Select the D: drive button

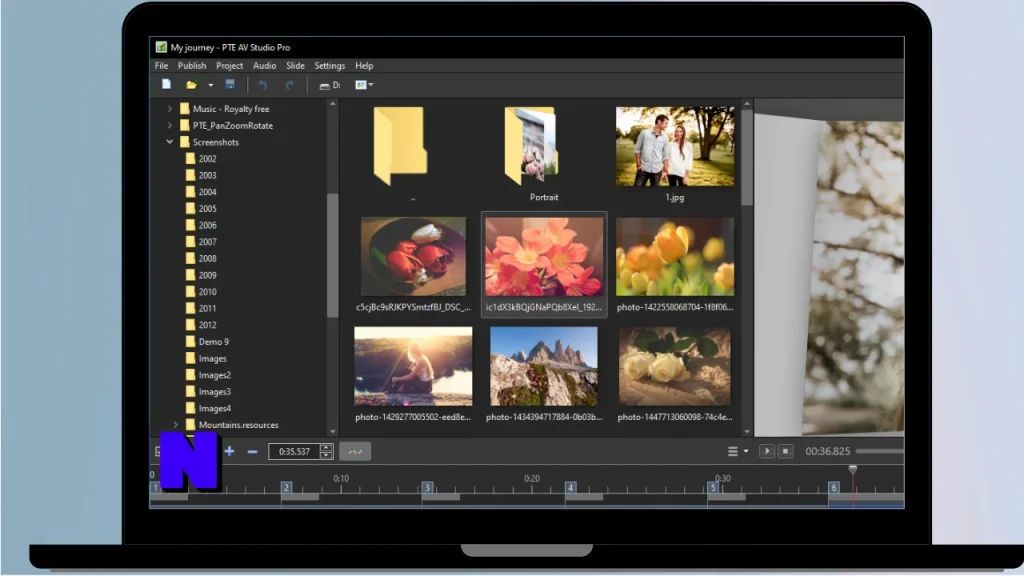tap(330, 85)
